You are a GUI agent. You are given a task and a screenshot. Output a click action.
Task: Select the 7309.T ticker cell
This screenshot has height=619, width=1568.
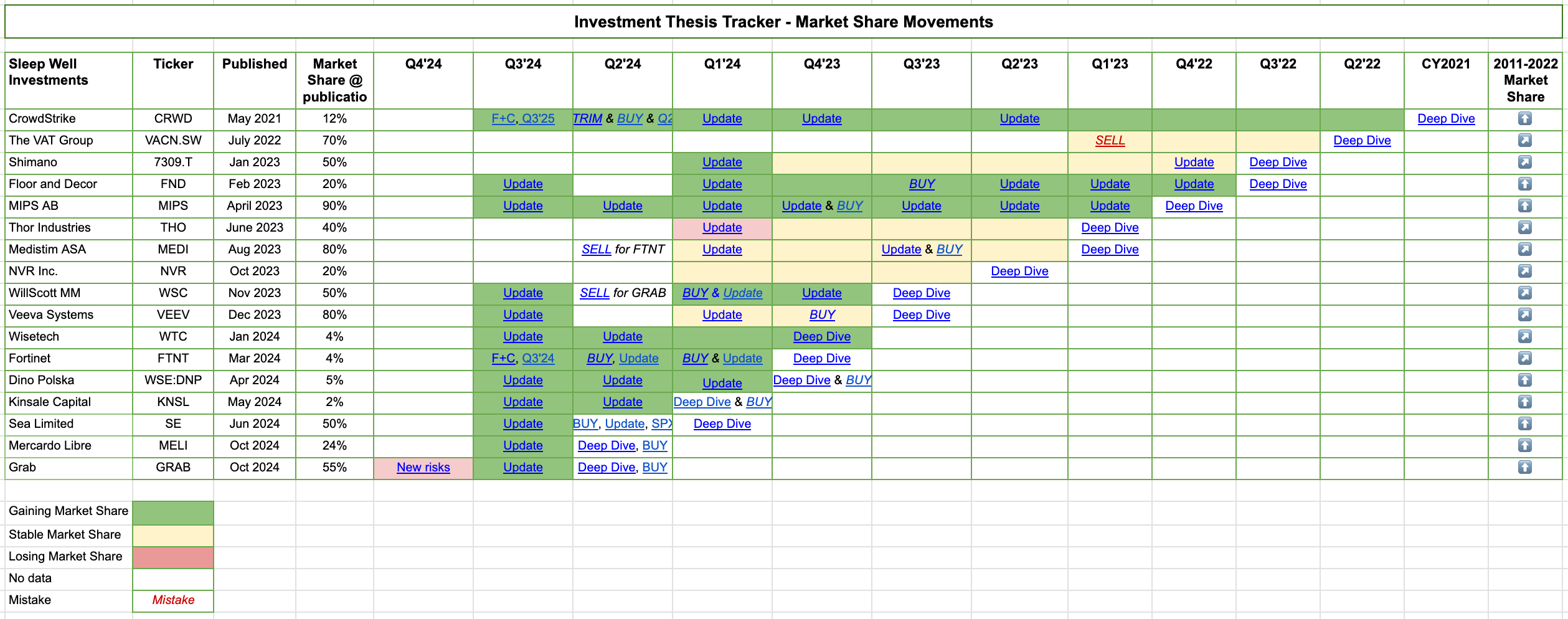pos(173,162)
